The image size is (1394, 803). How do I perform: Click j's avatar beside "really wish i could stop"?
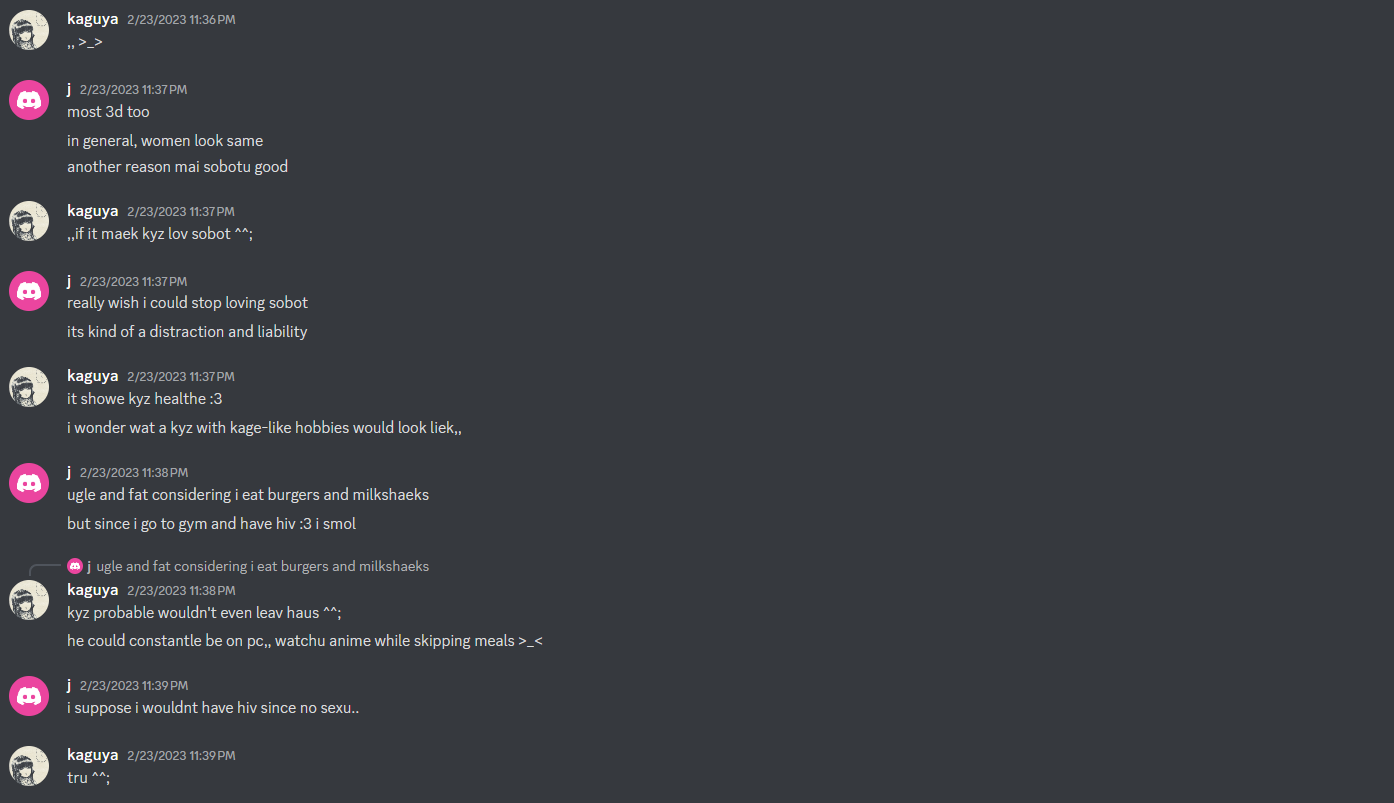point(29,291)
